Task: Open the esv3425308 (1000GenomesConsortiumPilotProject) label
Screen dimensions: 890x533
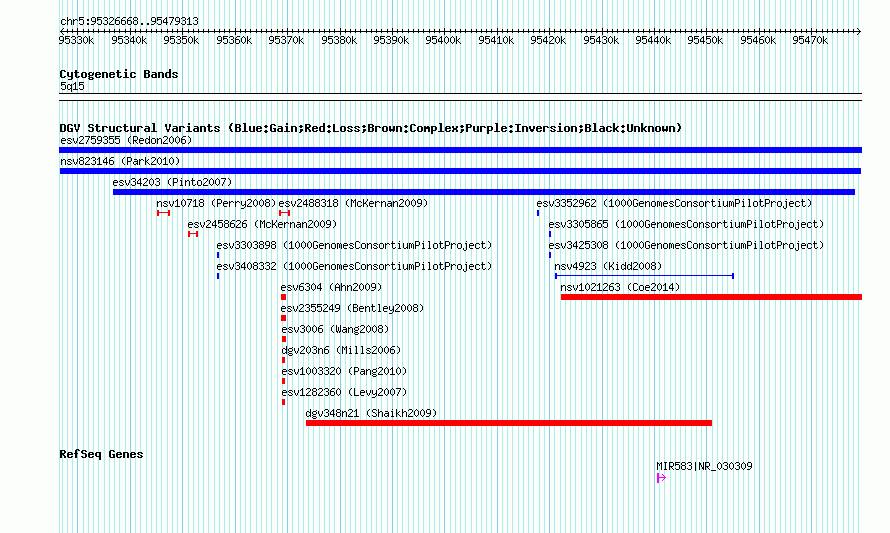Action: pos(686,245)
